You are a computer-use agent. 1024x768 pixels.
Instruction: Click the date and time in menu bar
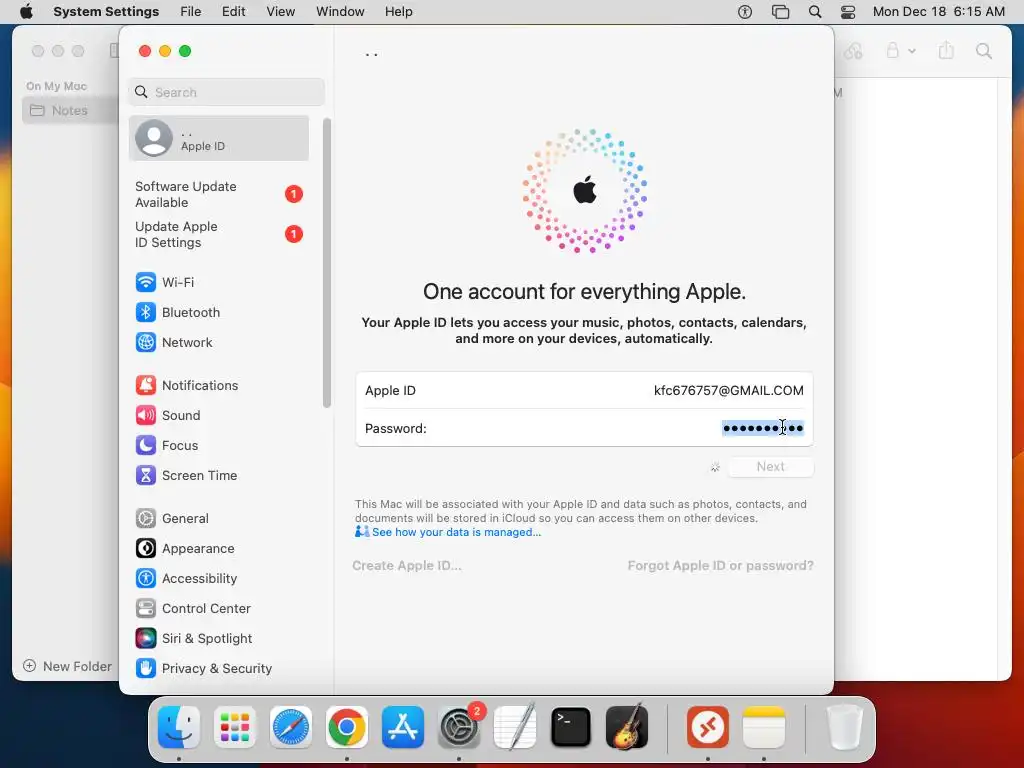938,12
